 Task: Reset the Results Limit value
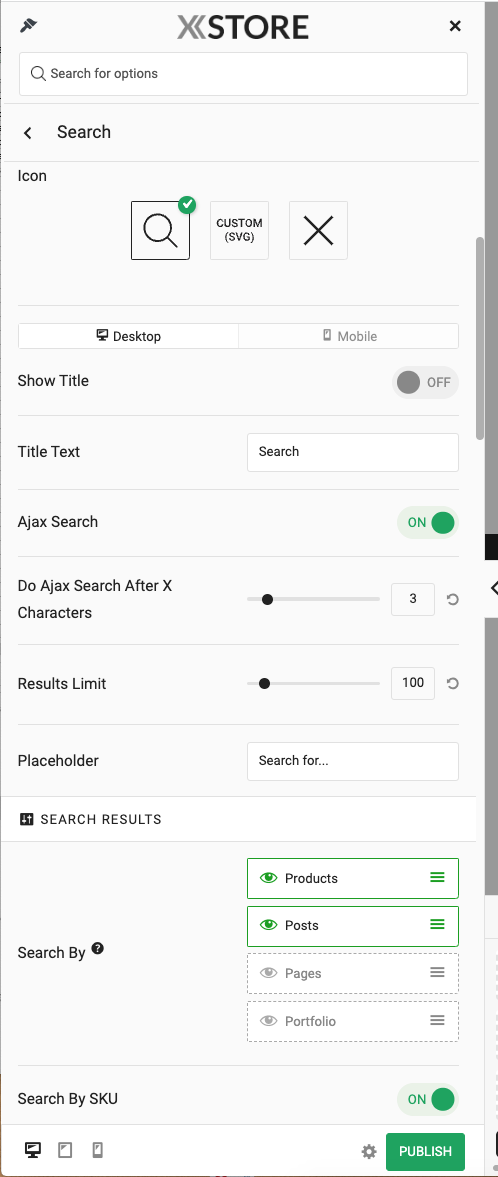(x=452, y=684)
